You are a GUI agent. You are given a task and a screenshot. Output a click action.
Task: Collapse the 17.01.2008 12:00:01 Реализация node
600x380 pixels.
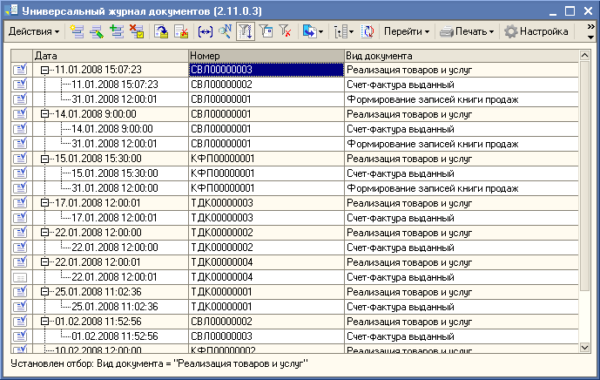pyautogui.click(x=45, y=203)
